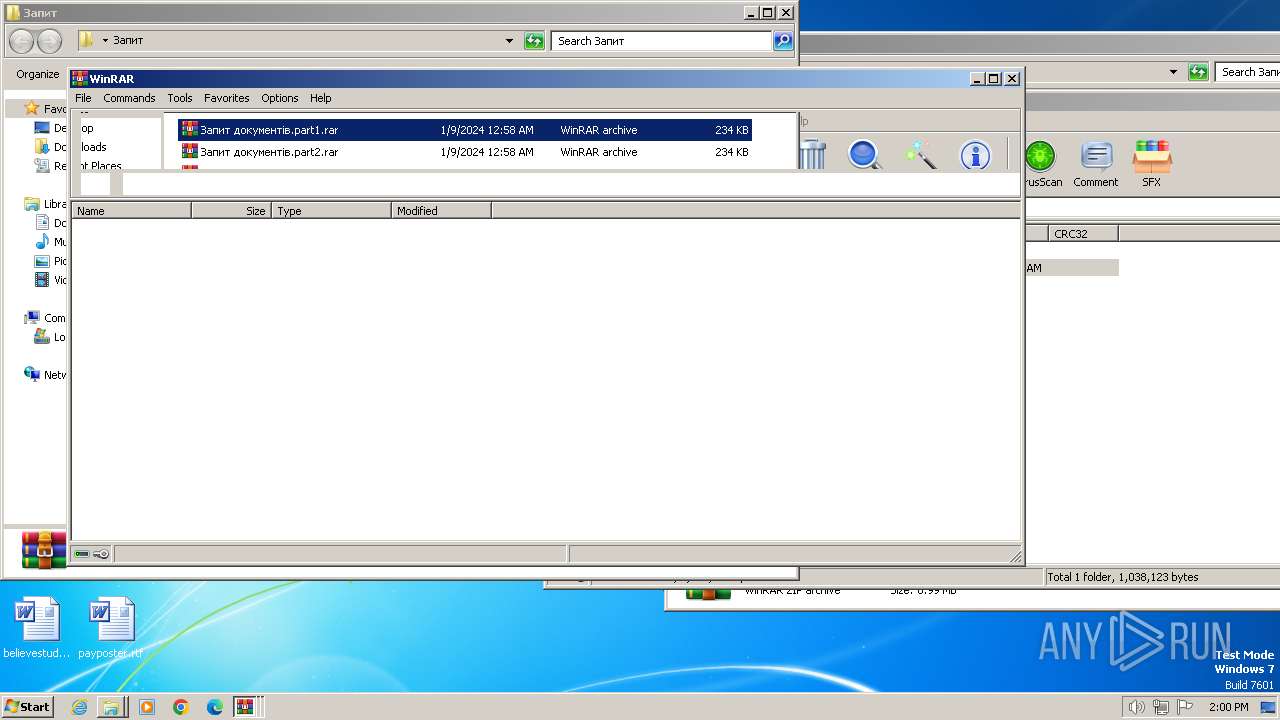
Task: Open address history dropdown in Запит Explorer
Action: coord(509,41)
